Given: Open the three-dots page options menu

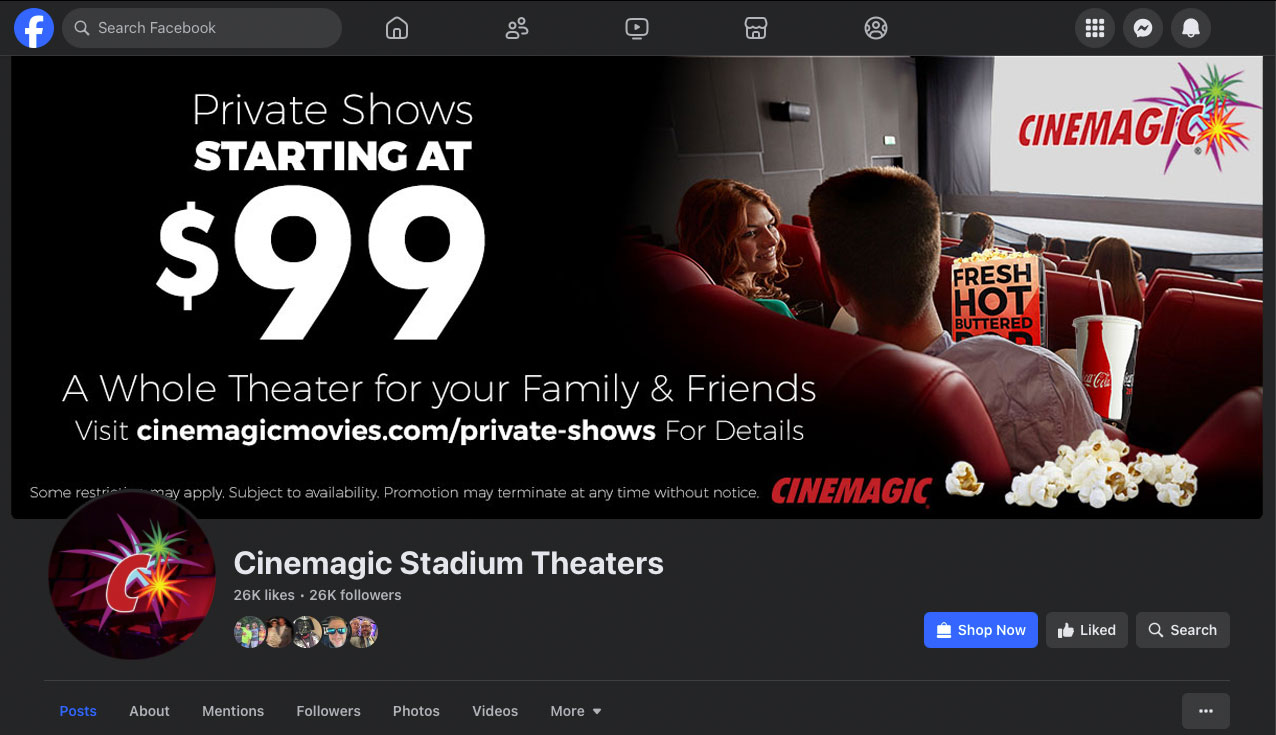Looking at the screenshot, I should [1206, 711].
